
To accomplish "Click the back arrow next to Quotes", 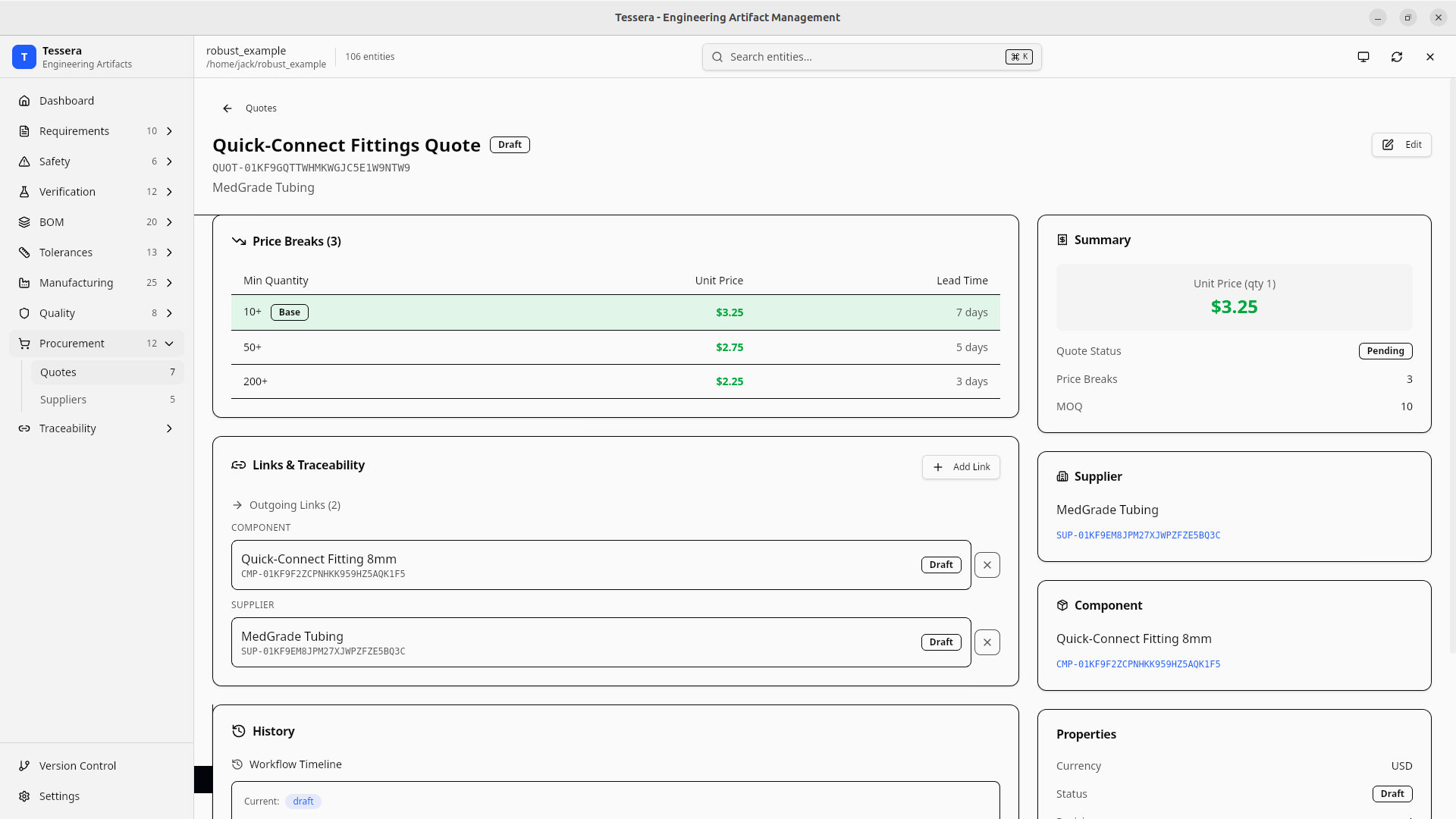I will point(227,108).
